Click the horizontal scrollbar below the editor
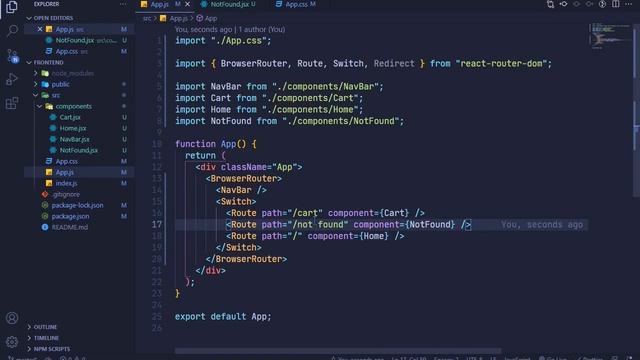 pos(338,351)
